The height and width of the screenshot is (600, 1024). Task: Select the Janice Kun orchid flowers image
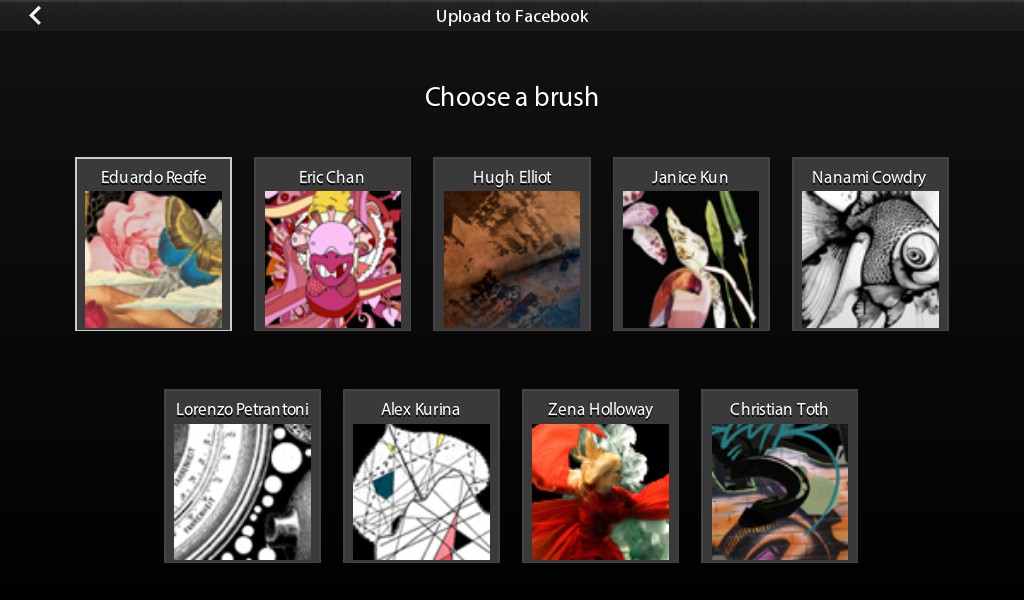691,259
